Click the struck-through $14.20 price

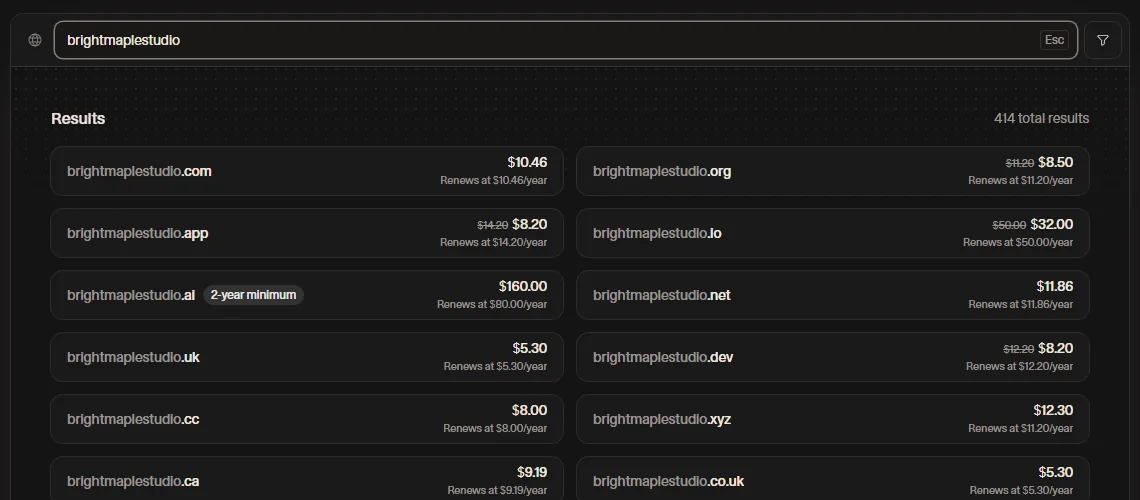click(492, 225)
